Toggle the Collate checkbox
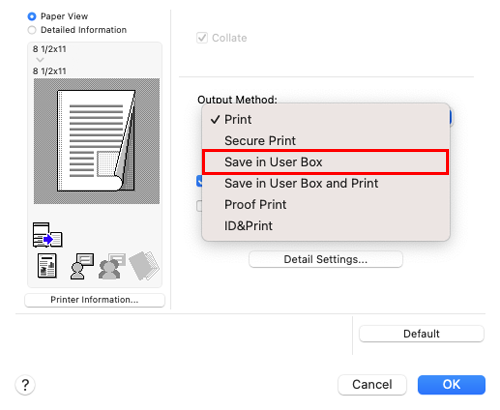The height and width of the screenshot is (410, 500). [202, 38]
